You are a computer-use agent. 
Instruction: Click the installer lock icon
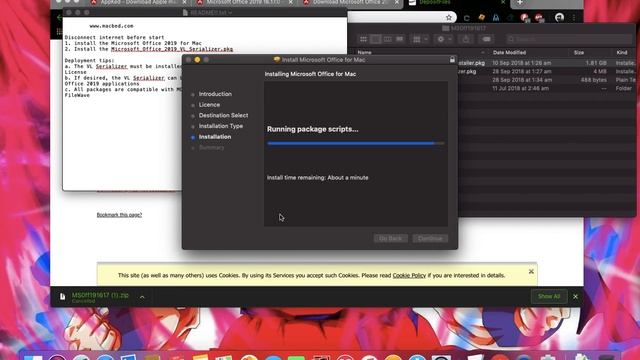(452, 60)
